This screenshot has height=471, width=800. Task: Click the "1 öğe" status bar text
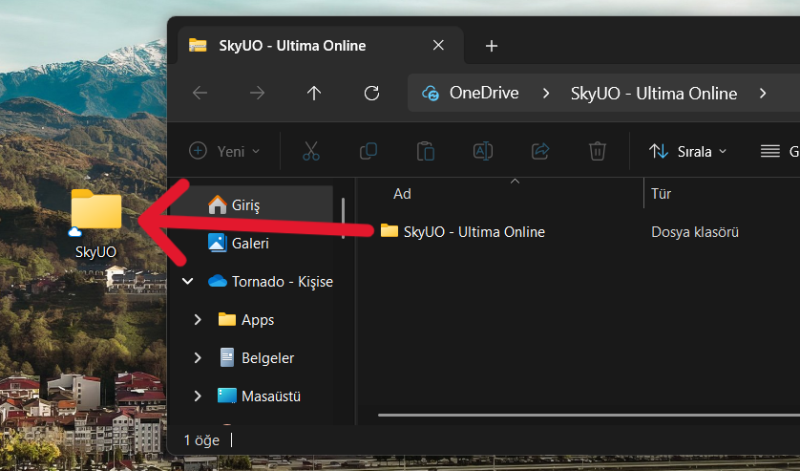tap(202, 440)
